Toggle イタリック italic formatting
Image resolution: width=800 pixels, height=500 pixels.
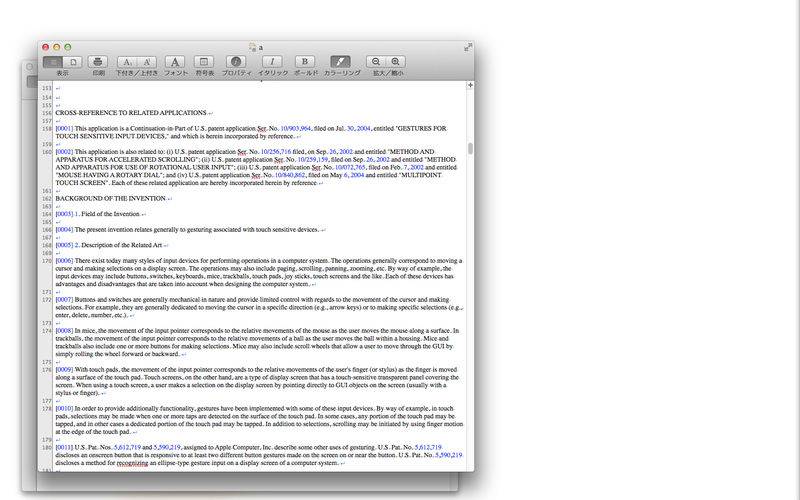coord(272,62)
